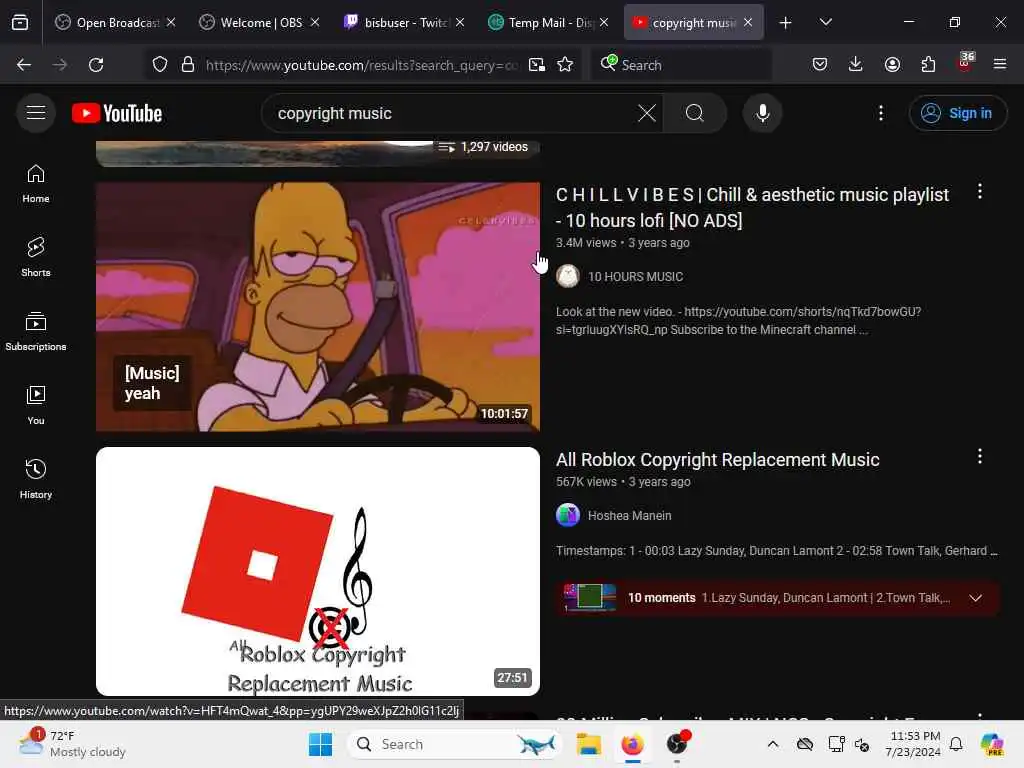
Task: Open Firefox View icon
Action: pyautogui.click(x=20, y=22)
